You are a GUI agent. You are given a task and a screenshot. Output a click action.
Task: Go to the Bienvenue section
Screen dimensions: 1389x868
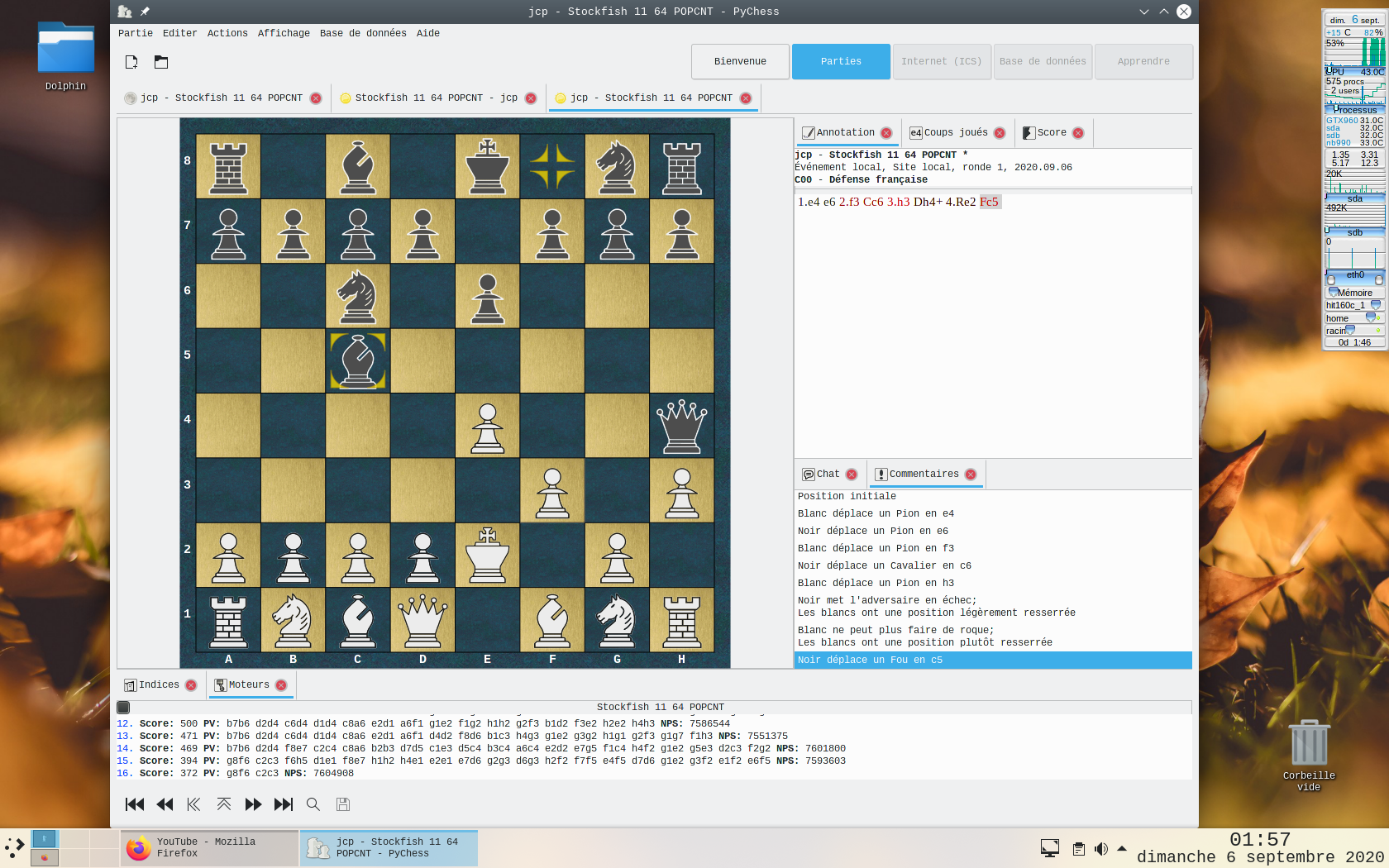[740, 62]
